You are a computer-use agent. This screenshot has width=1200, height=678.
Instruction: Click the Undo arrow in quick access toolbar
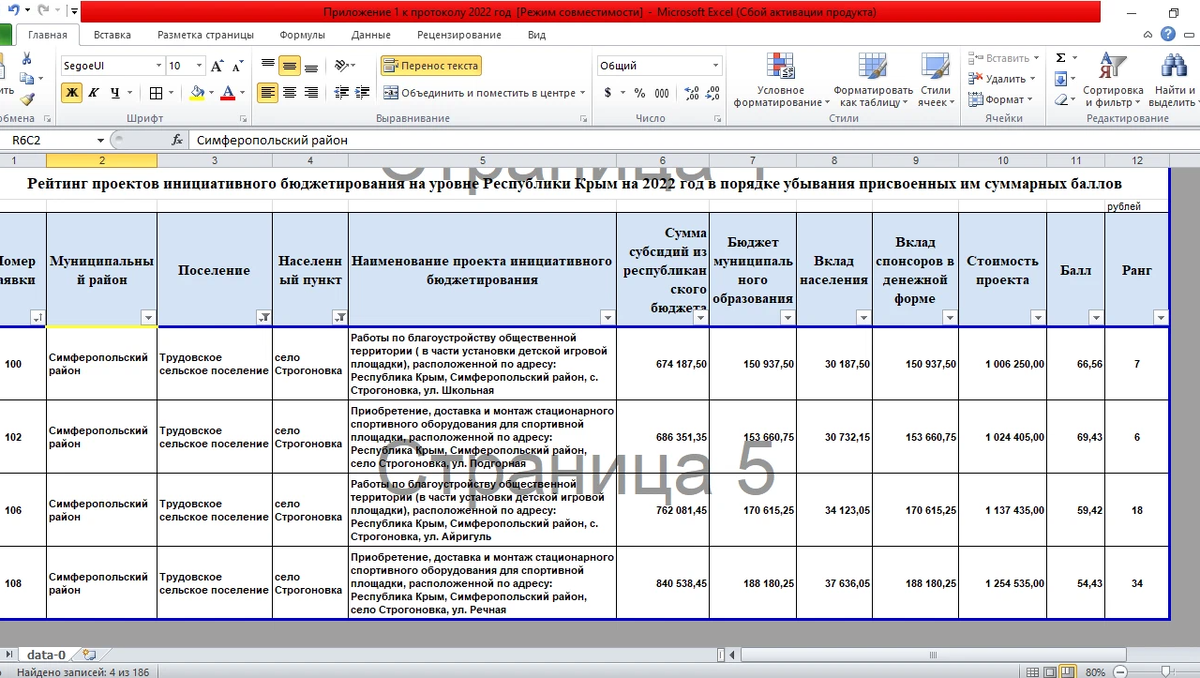(x=13, y=11)
